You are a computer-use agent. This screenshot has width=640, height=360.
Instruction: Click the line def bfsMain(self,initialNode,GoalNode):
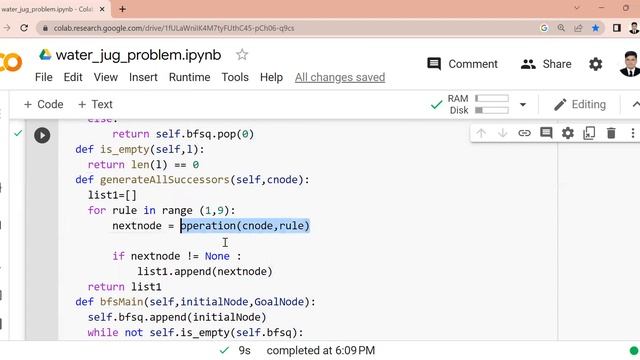pos(196,302)
